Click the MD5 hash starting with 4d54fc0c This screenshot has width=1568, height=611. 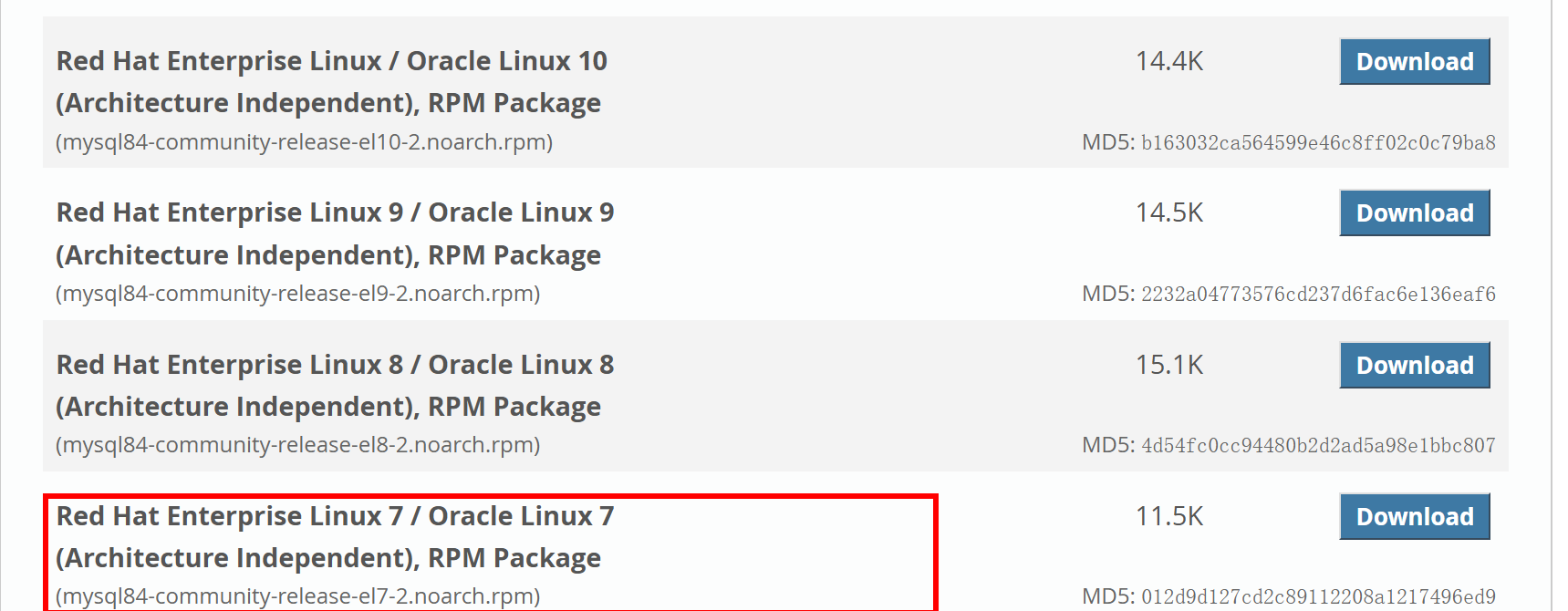tap(1318, 445)
